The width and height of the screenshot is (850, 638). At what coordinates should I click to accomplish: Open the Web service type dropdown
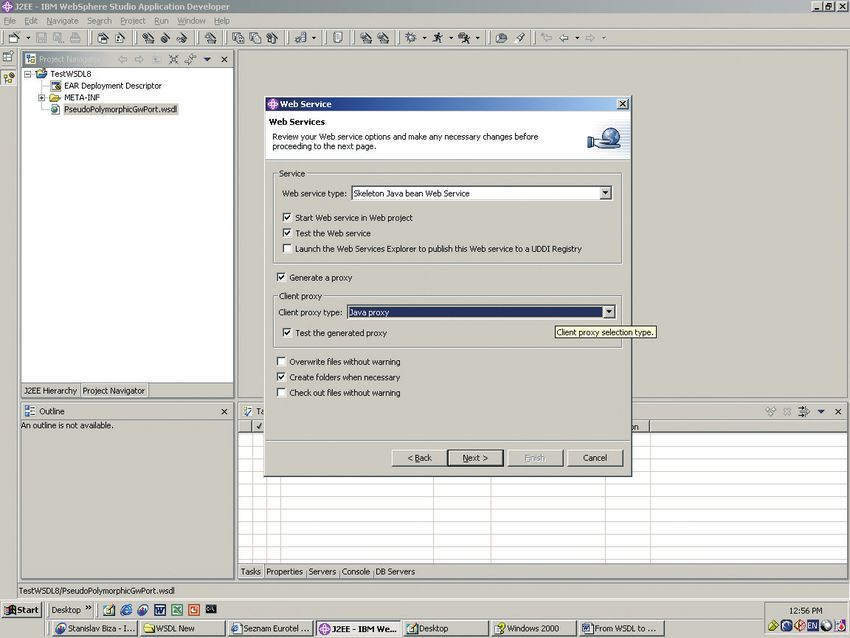click(x=605, y=193)
